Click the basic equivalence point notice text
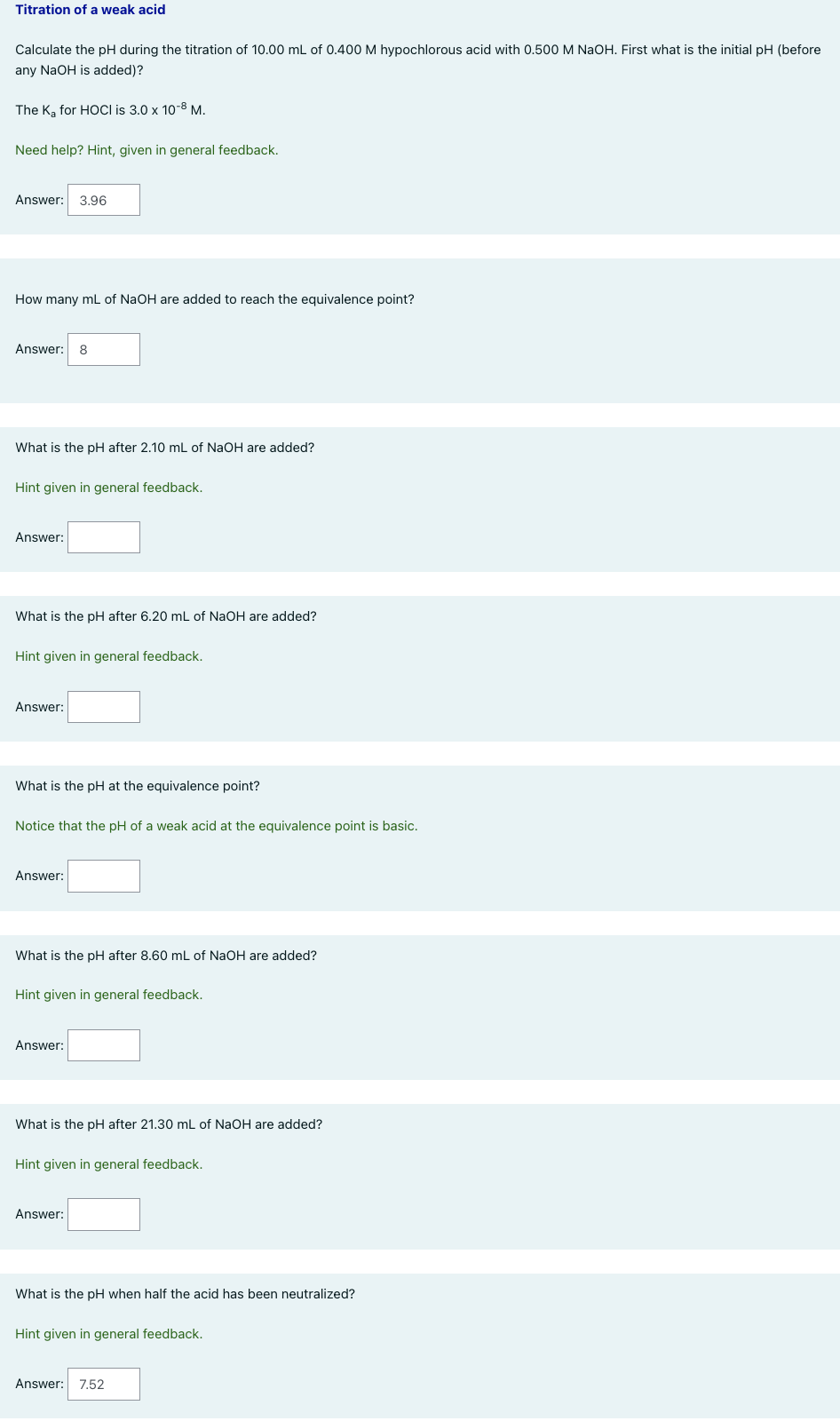Image resolution: width=840 pixels, height=1421 pixels. 216,826
